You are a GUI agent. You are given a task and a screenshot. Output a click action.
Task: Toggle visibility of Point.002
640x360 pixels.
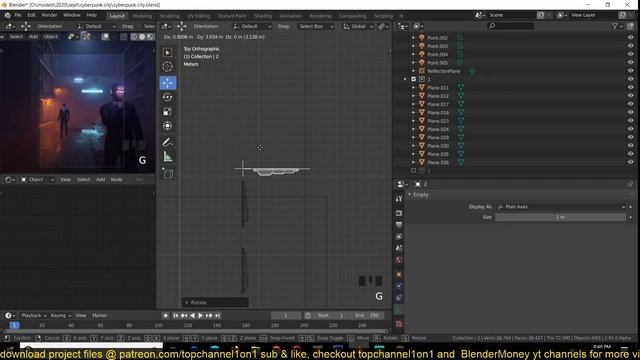[631, 38]
